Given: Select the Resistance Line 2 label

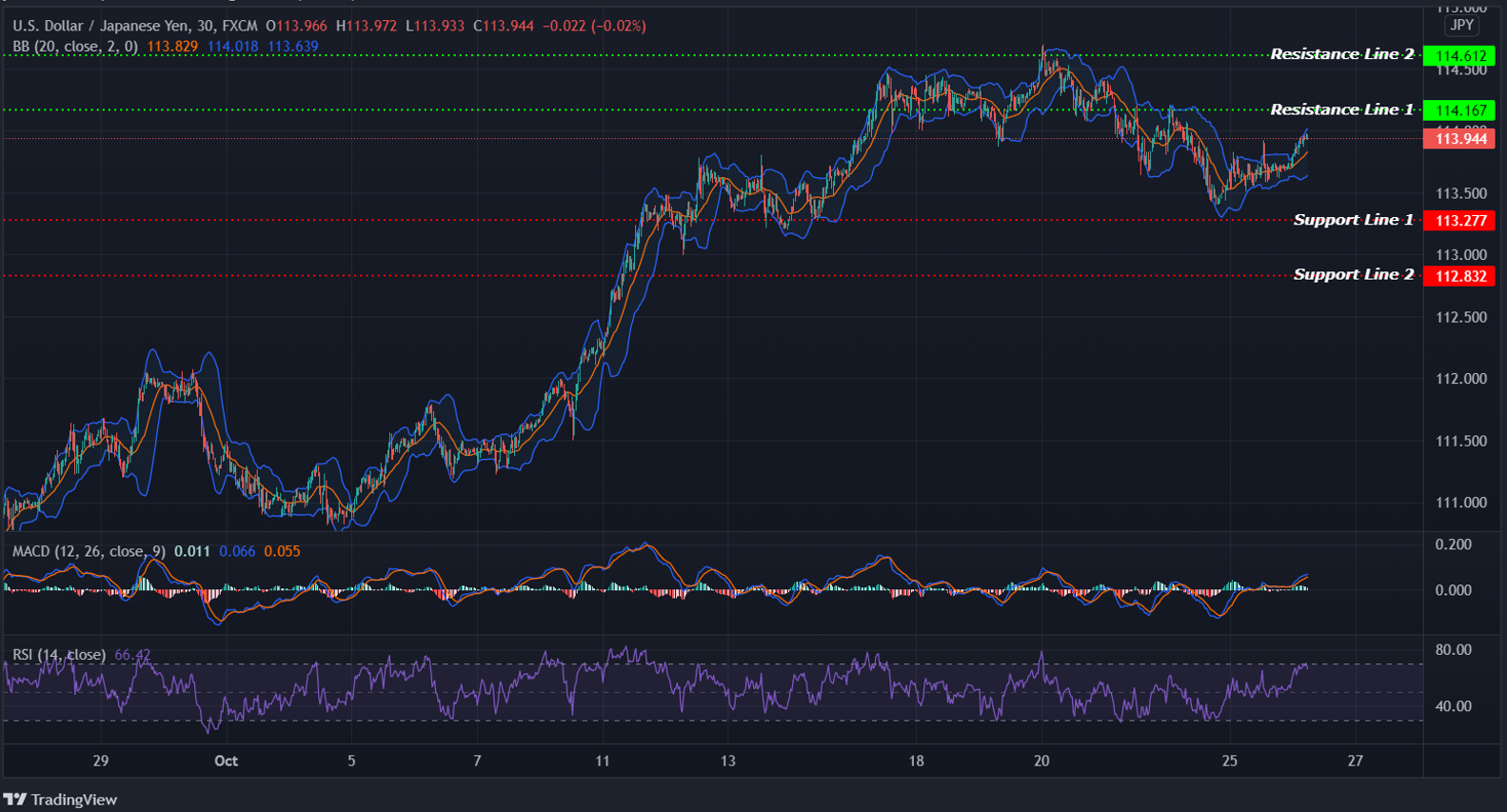Looking at the screenshot, I should pyautogui.click(x=1342, y=54).
